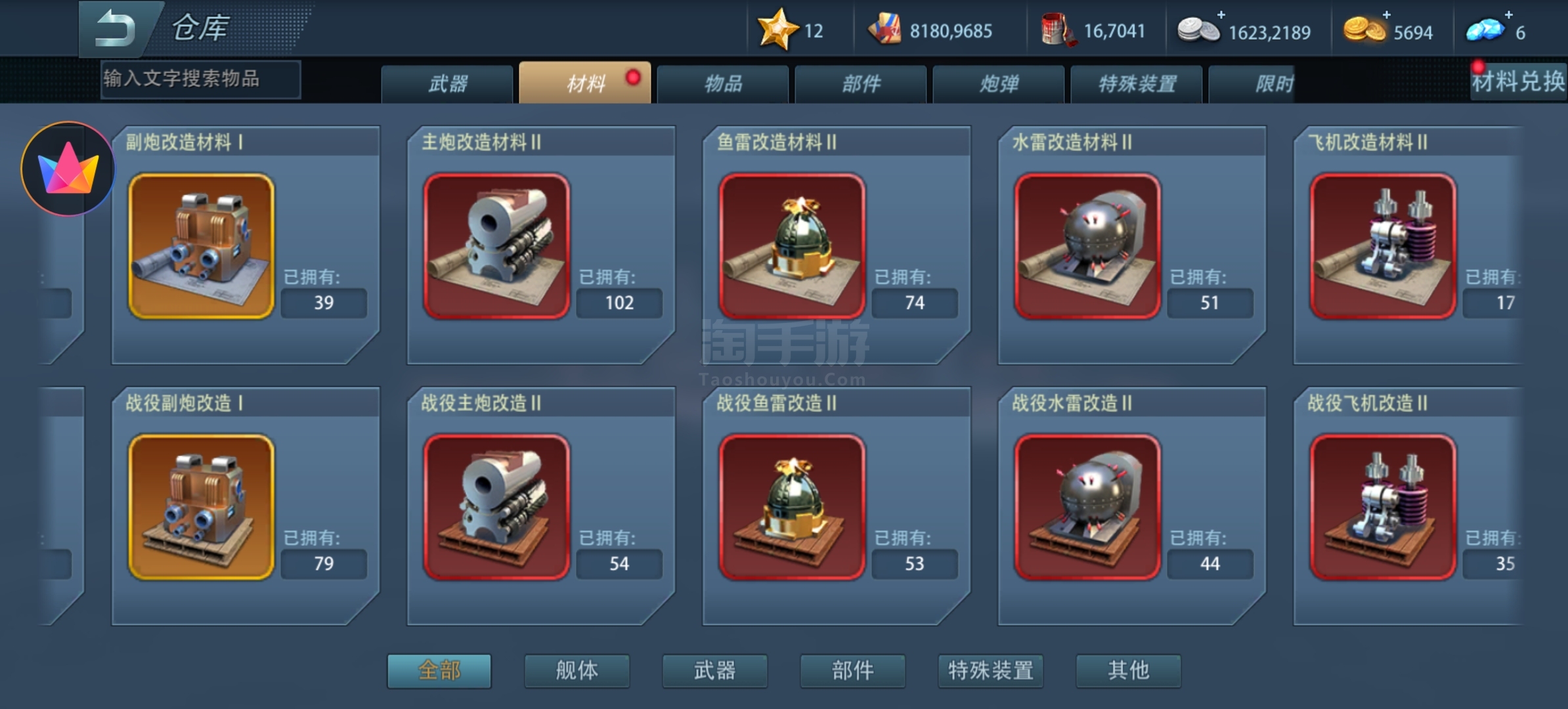Open the 炮弹 tab

click(999, 83)
